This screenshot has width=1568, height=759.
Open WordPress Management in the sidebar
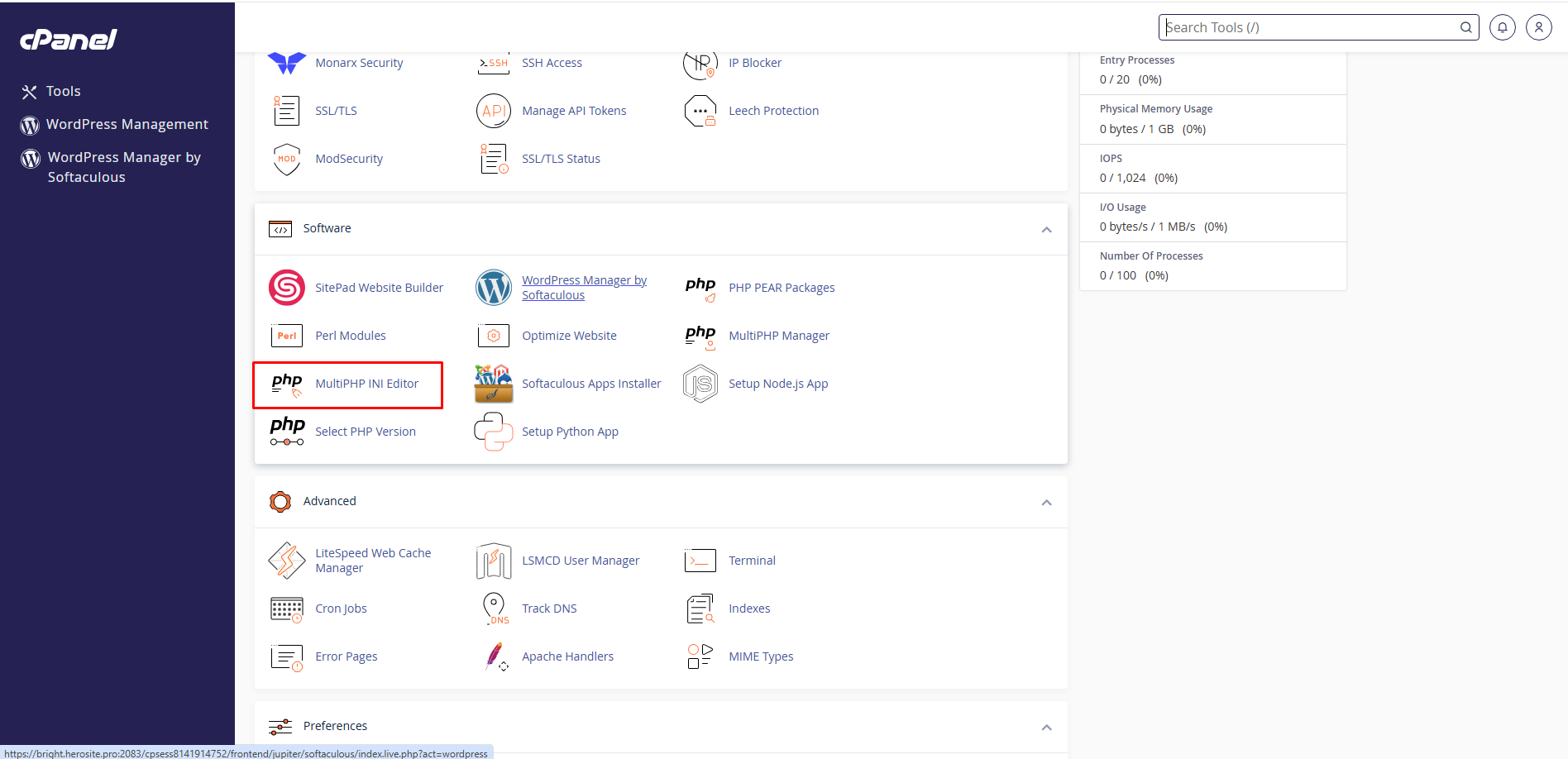pyautogui.click(x=127, y=124)
